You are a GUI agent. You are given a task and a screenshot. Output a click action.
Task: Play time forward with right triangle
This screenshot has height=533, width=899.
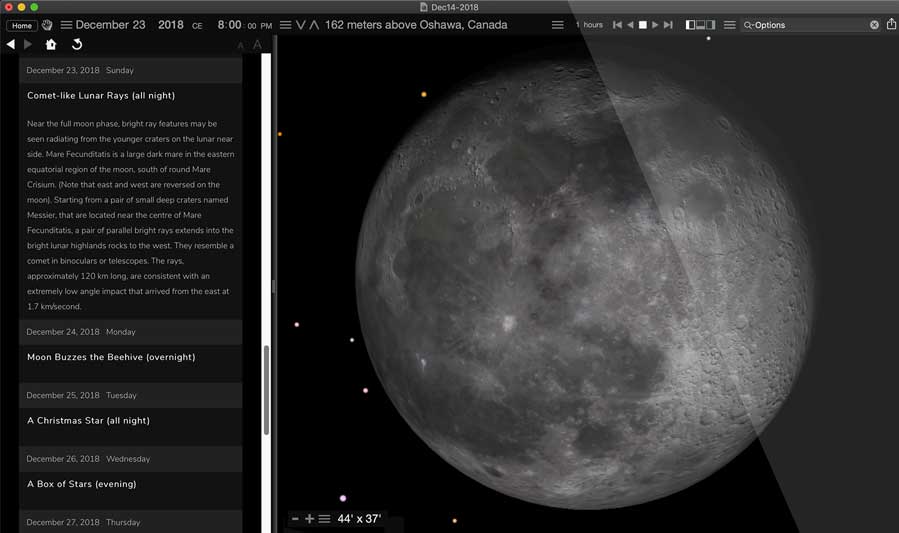click(x=655, y=25)
